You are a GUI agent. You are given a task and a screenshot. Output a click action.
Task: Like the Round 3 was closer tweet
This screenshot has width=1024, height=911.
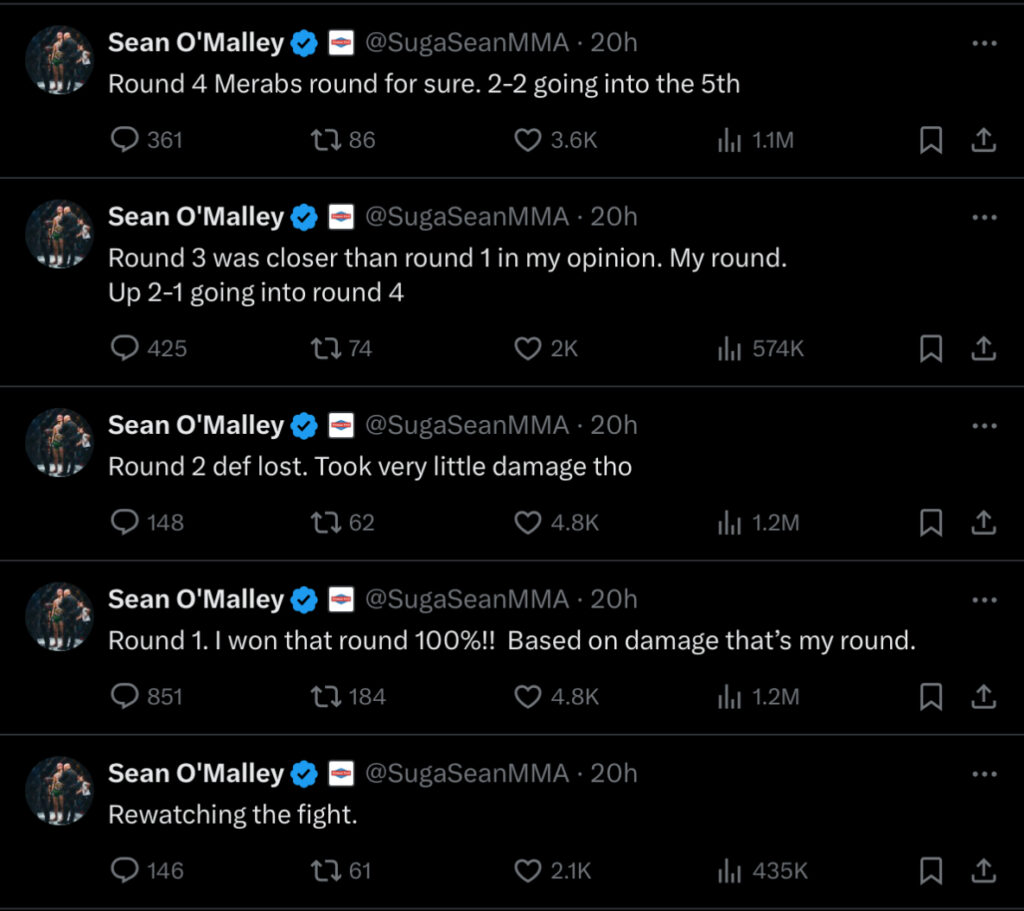tap(546, 348)
